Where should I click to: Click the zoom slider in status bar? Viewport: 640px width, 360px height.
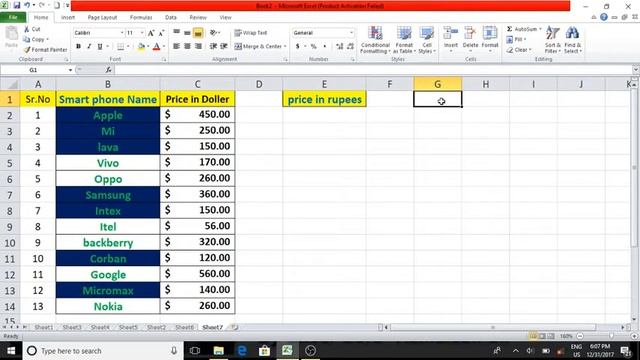click(x=611, y=336)
